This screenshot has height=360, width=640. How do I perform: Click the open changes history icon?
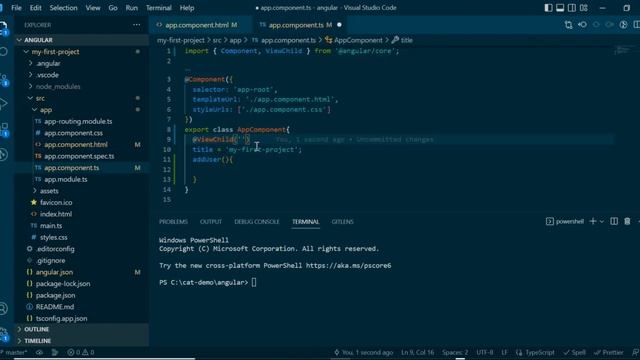click(x=582, y=25)
